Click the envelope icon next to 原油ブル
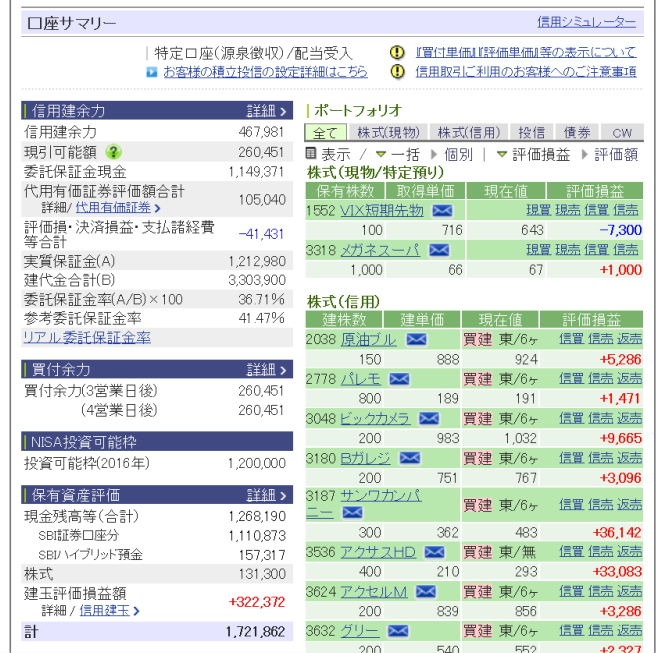 point(416,340)
